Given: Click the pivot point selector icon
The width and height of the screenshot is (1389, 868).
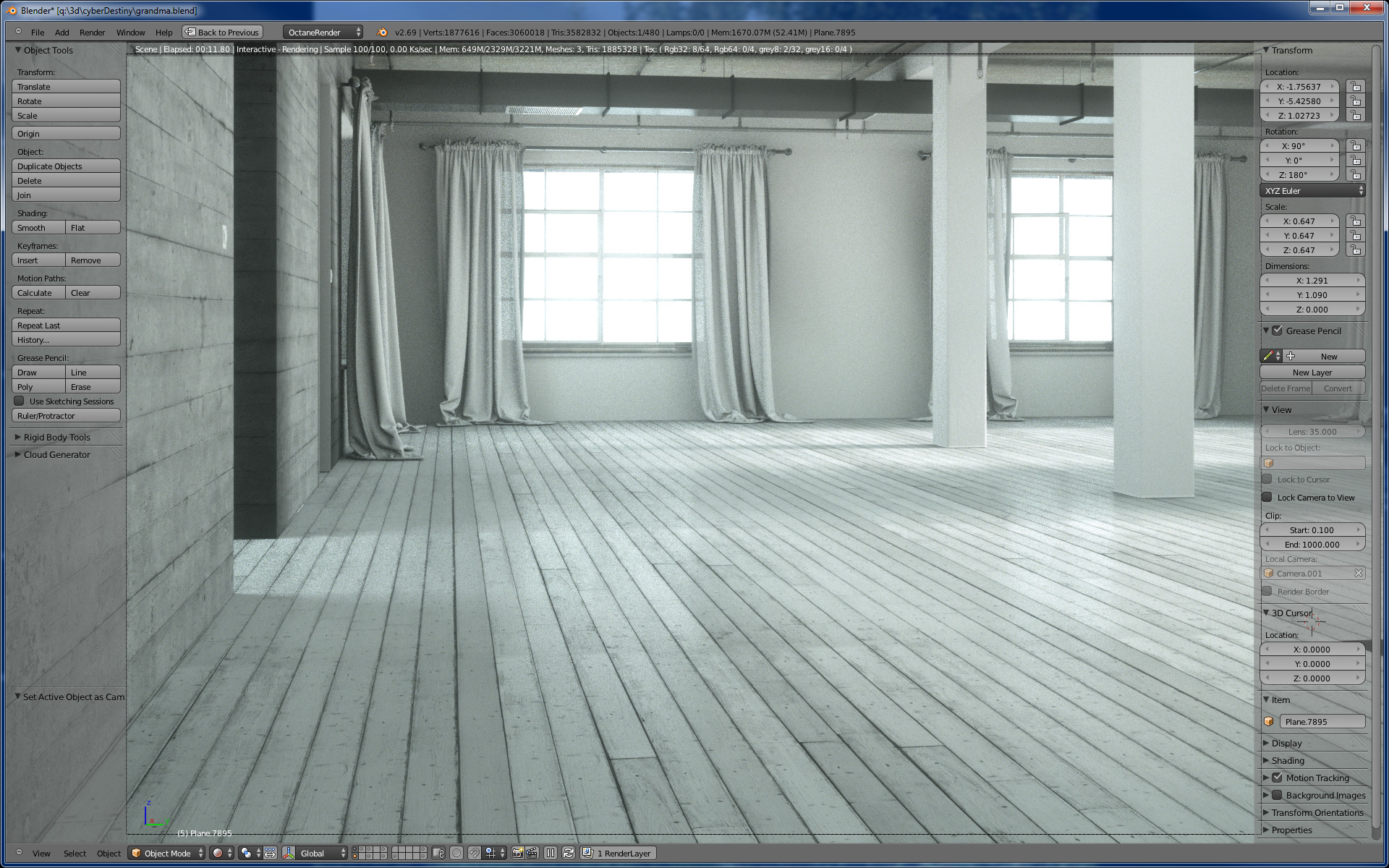Looking at the screenshot, I should pos(246,854).
